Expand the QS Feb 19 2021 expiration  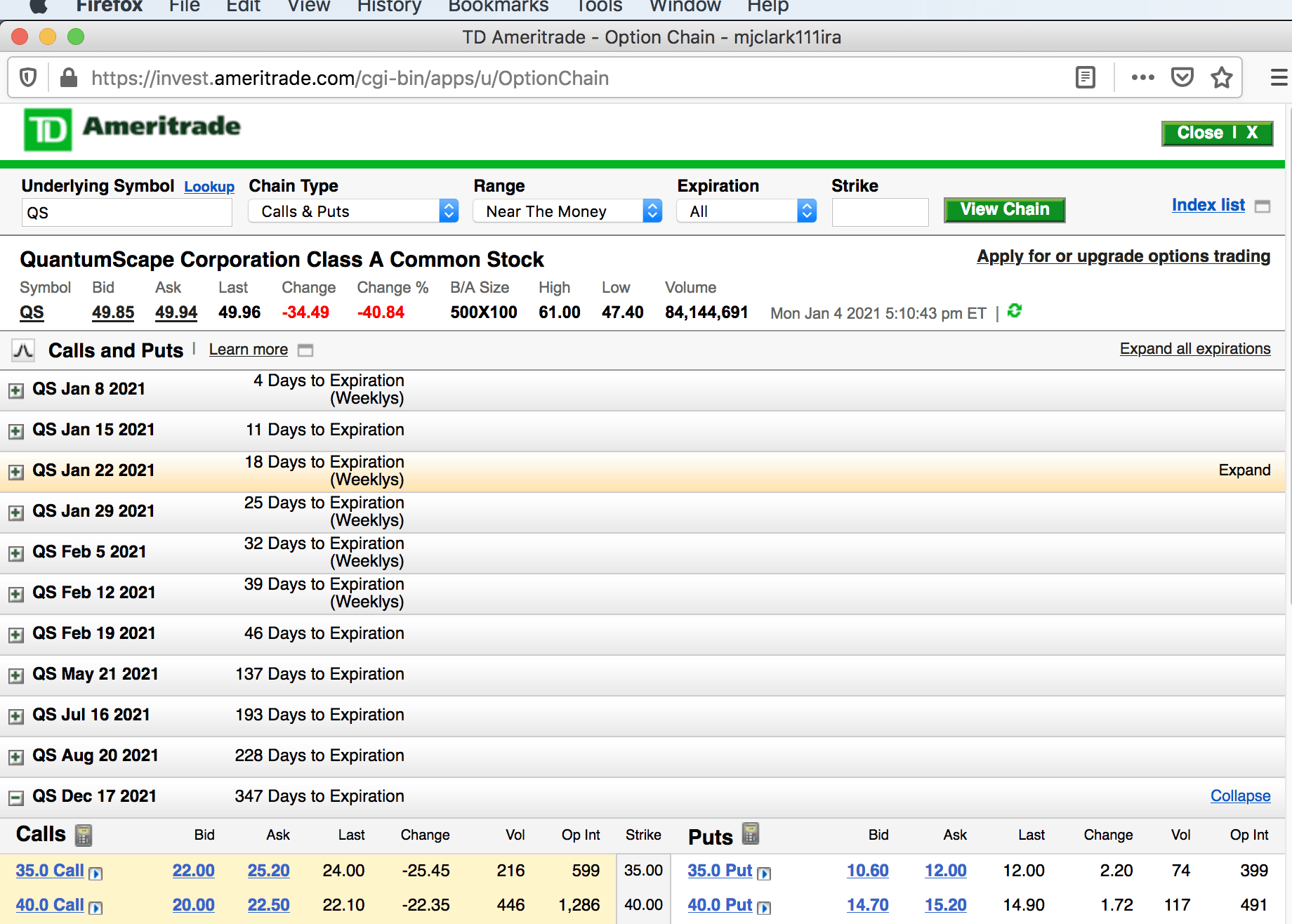click(x=15, y=635)
